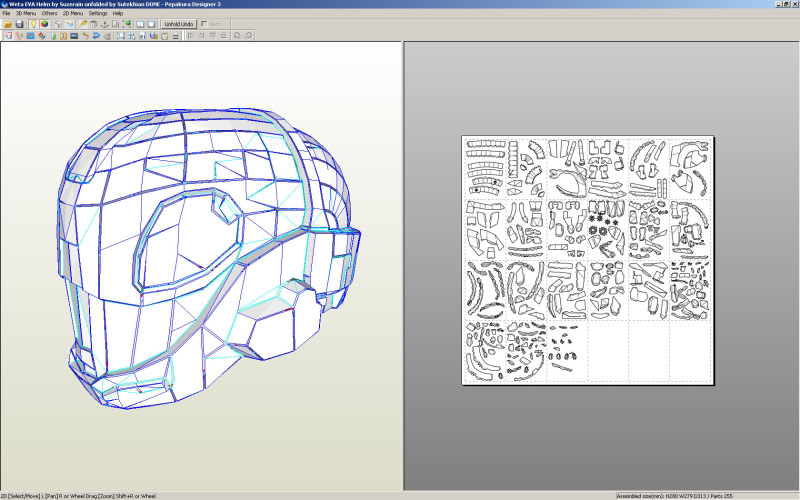Screen dimensions: 800x500
Task: Click the Save floppy disk icon
Action: [19, 24]
